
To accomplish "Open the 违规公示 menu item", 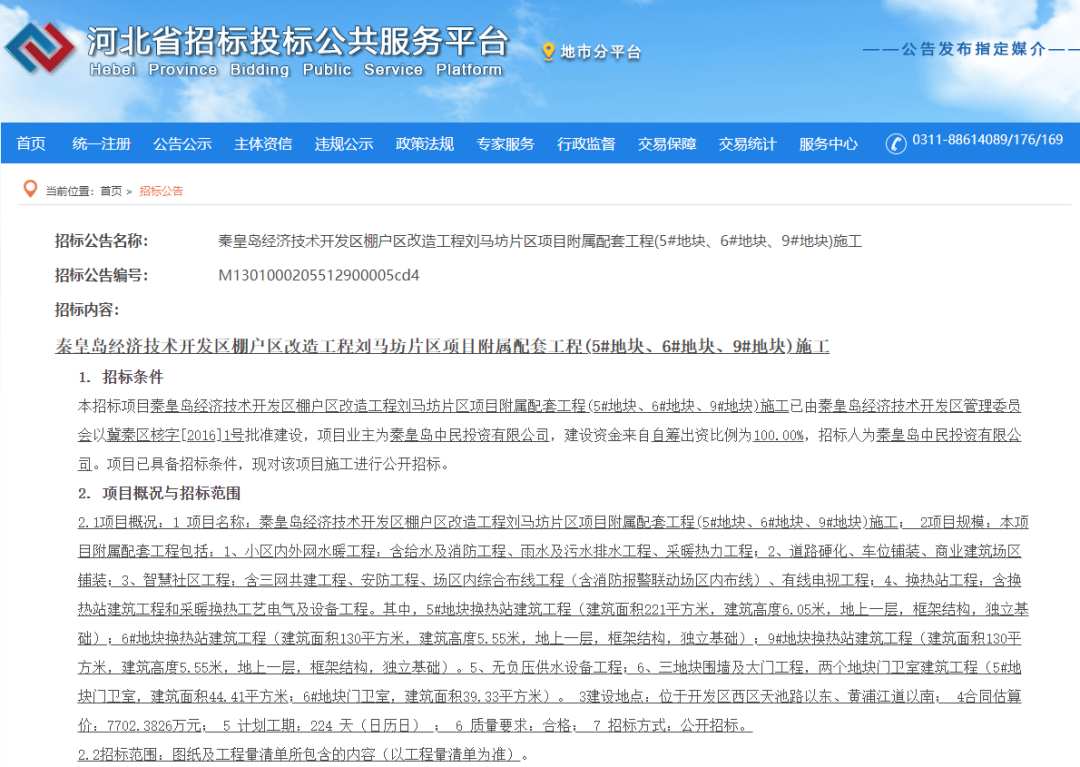I will 344,144.
